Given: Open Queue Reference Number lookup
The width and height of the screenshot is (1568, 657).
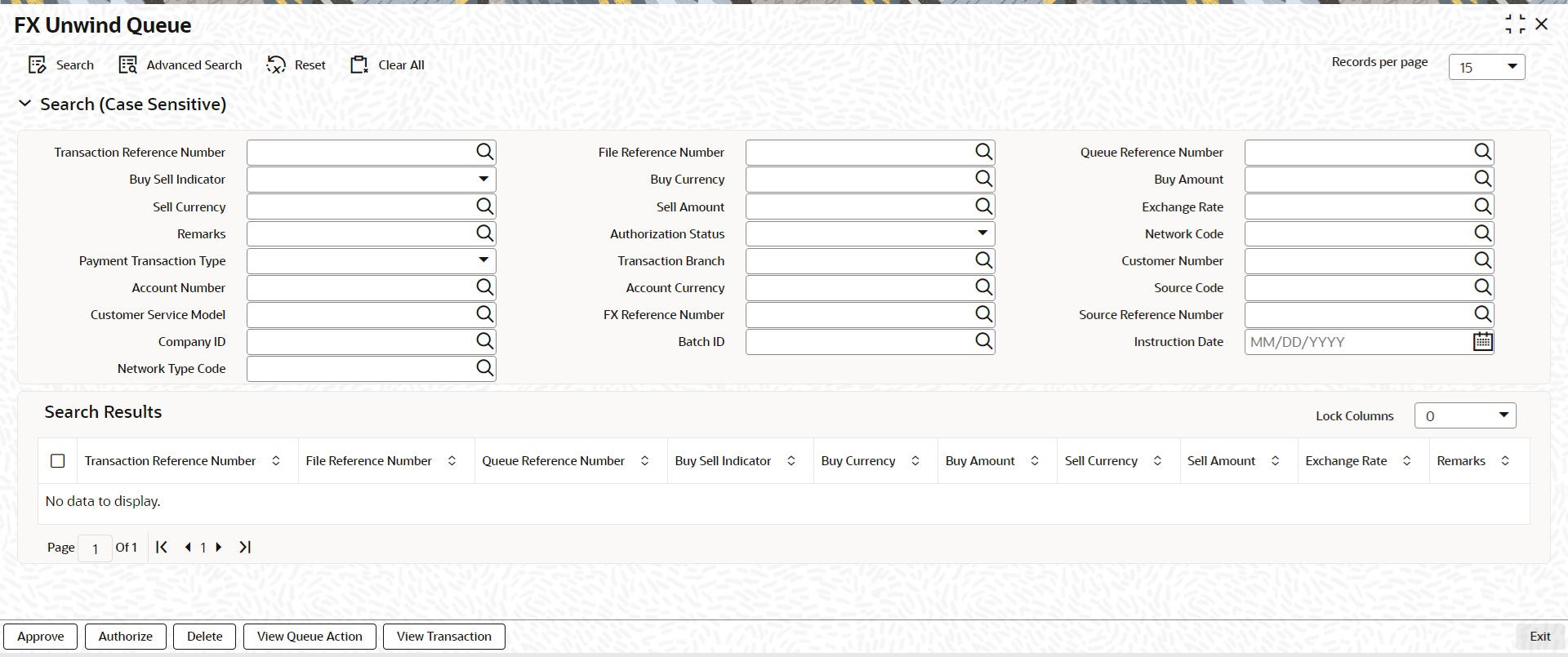Looking at the screenshot, I should pos(1483,152).
